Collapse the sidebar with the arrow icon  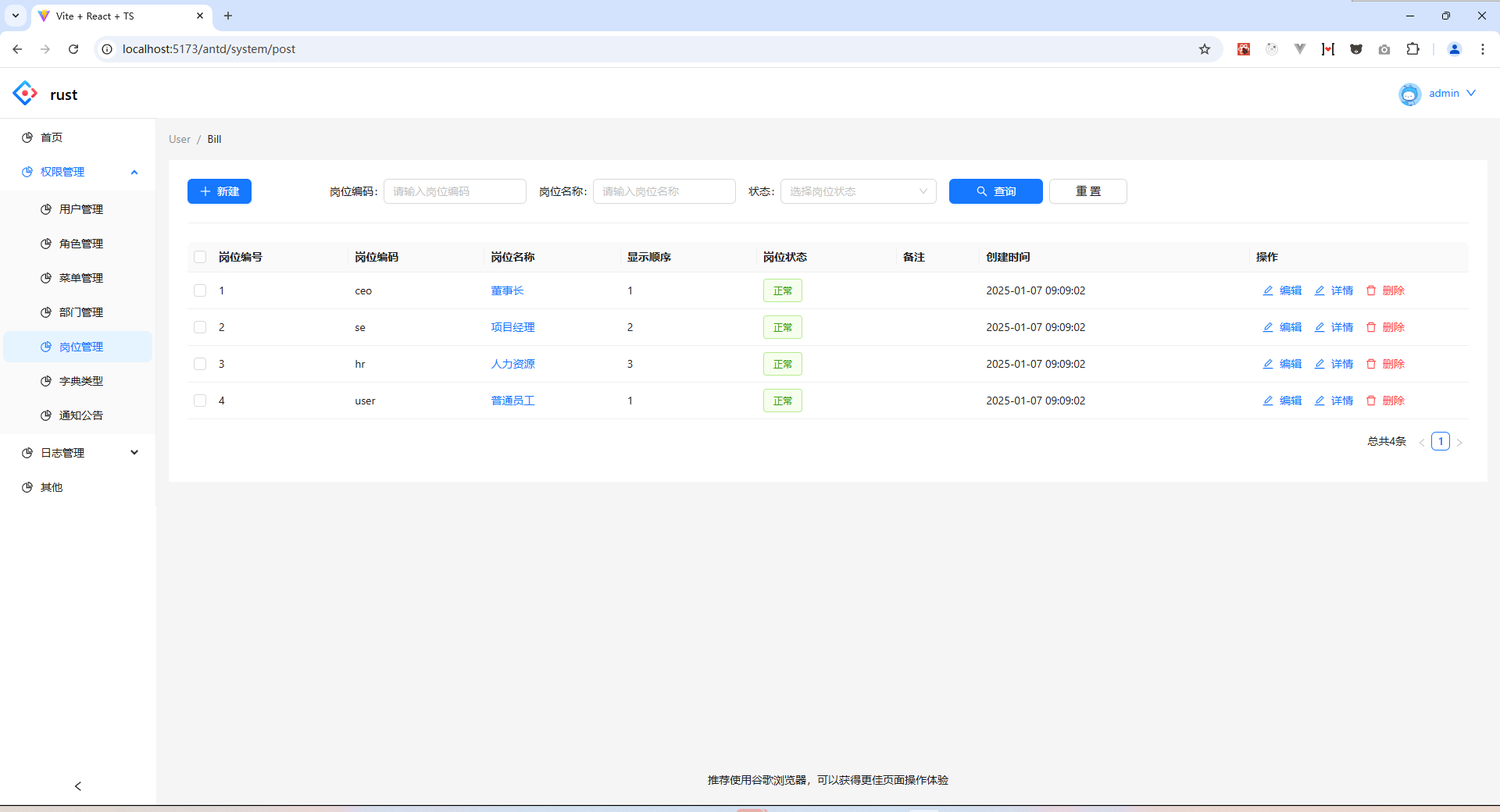(x=78, y=786)
